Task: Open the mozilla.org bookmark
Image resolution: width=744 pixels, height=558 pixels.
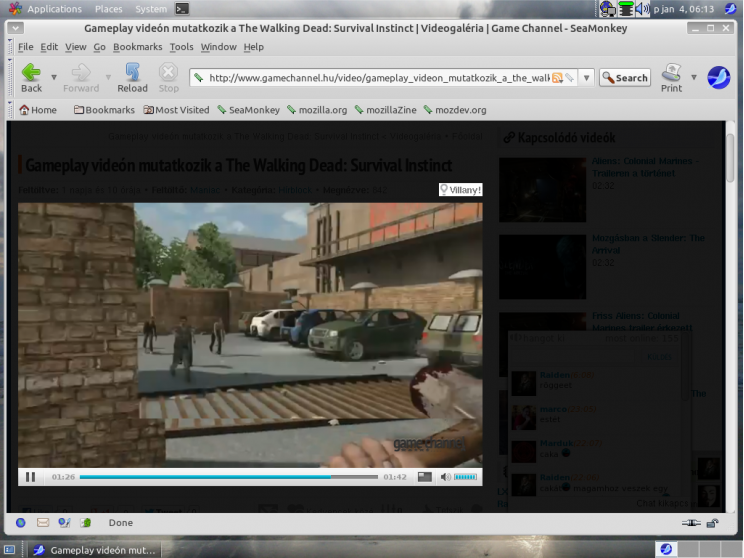Action: (317, 110)
